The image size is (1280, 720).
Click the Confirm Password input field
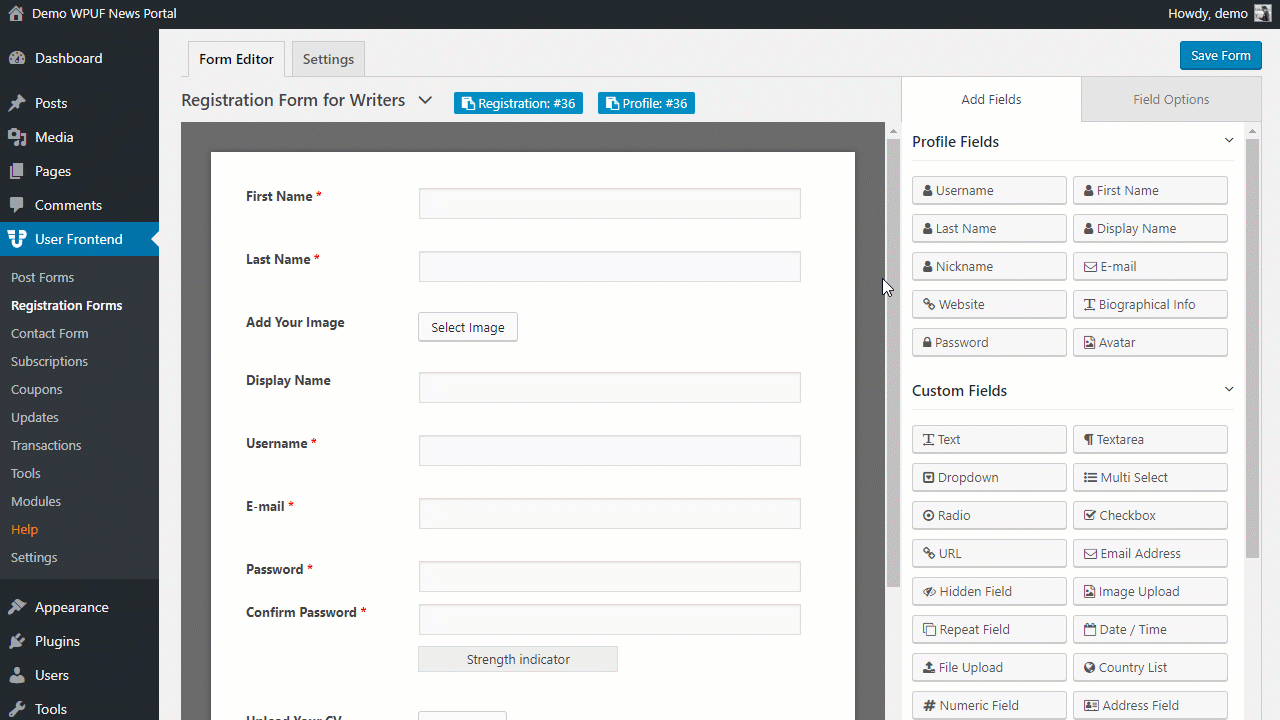click(610, 619)
